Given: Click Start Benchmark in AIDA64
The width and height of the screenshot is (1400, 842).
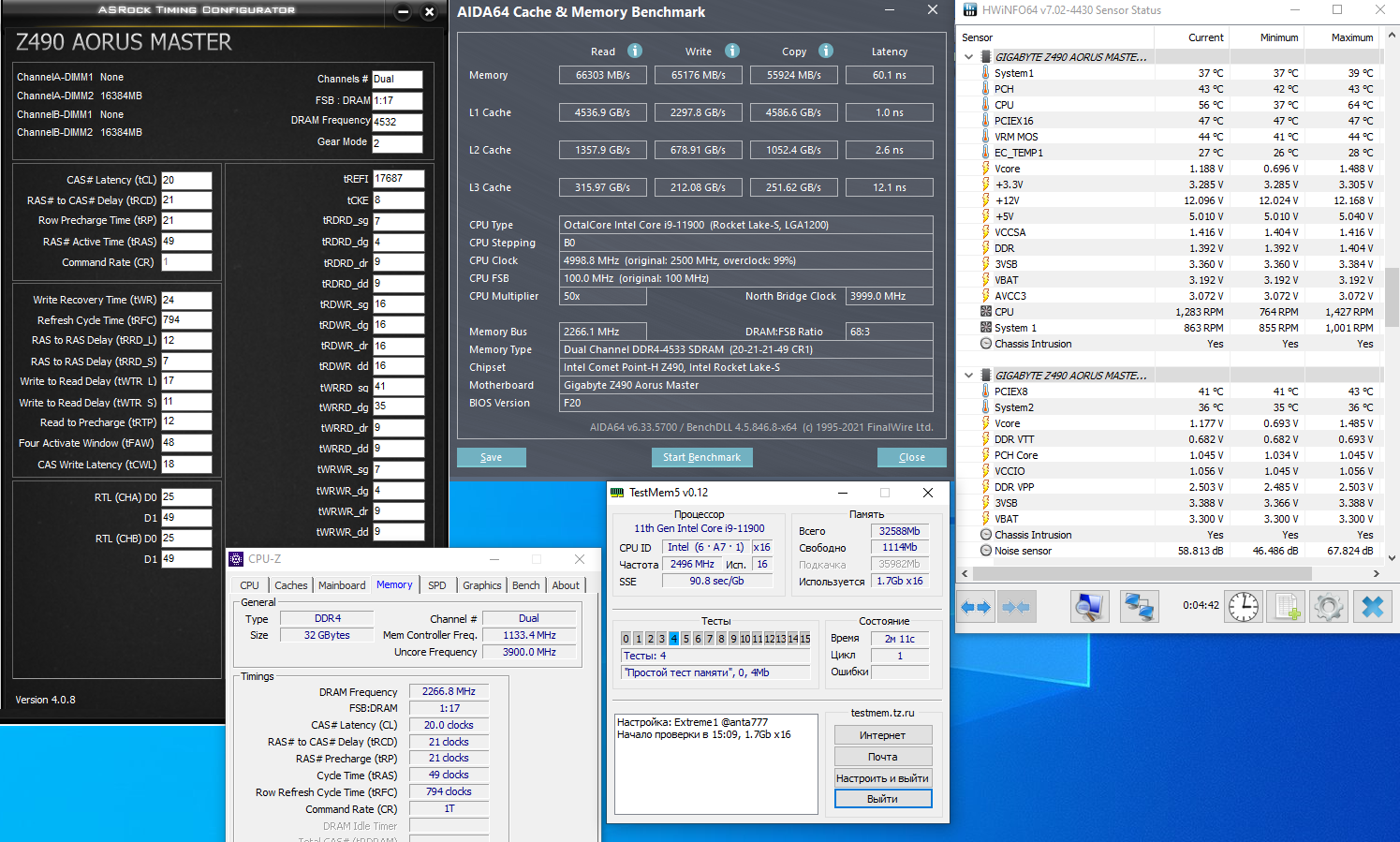Looking at the screenshot, I should [701, 457].
